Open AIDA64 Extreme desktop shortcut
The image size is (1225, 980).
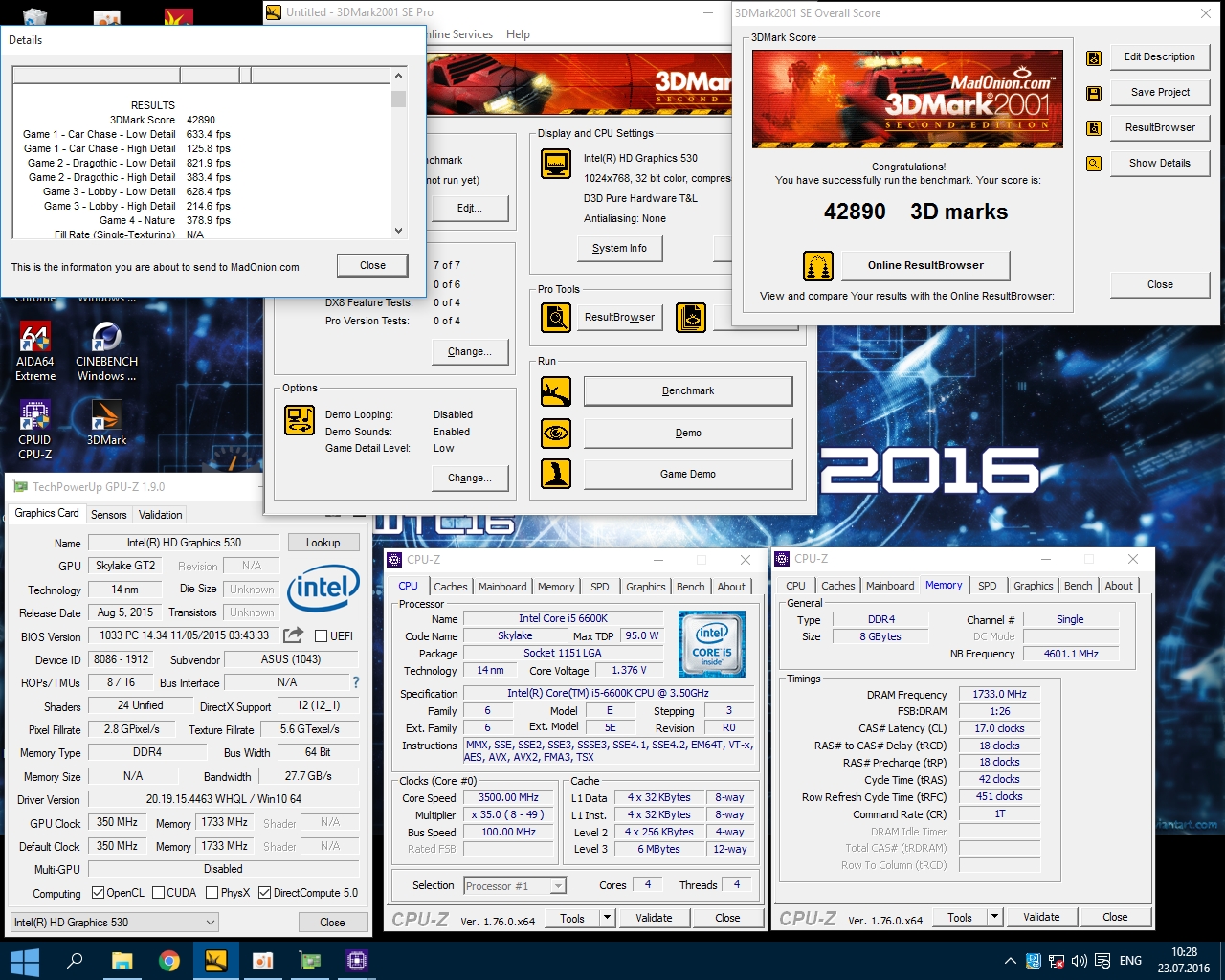(x=35, y=350)
